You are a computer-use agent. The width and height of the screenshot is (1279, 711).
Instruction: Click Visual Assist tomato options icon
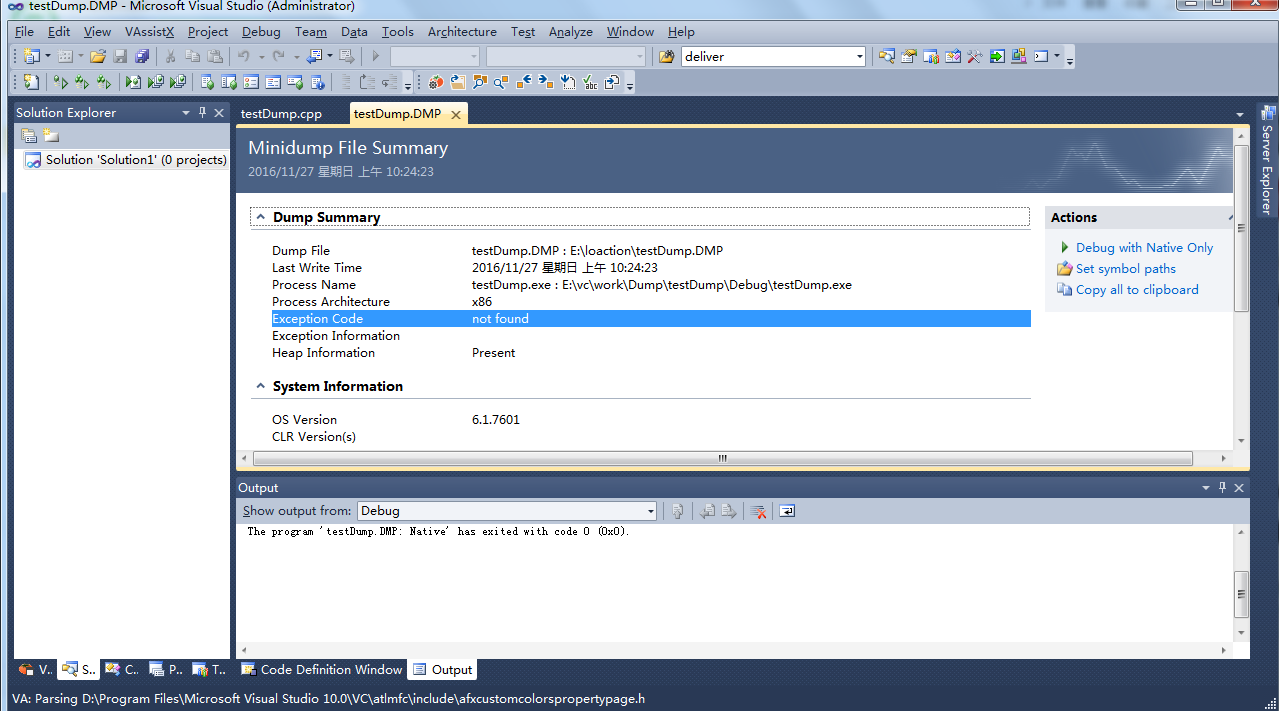coord(437,82)
